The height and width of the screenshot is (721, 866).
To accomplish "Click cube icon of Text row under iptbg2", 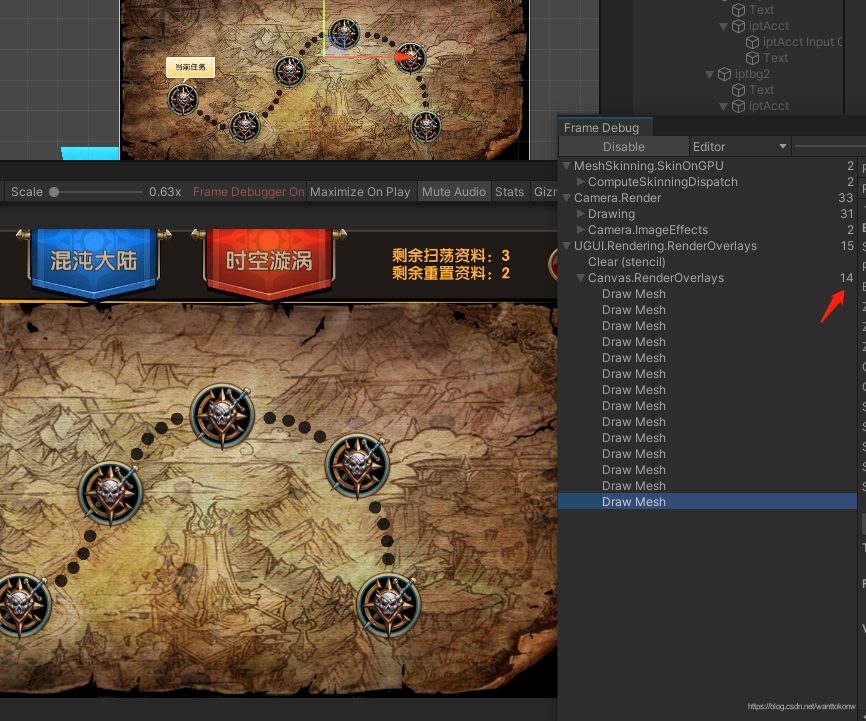I will [x=738, y=90].
